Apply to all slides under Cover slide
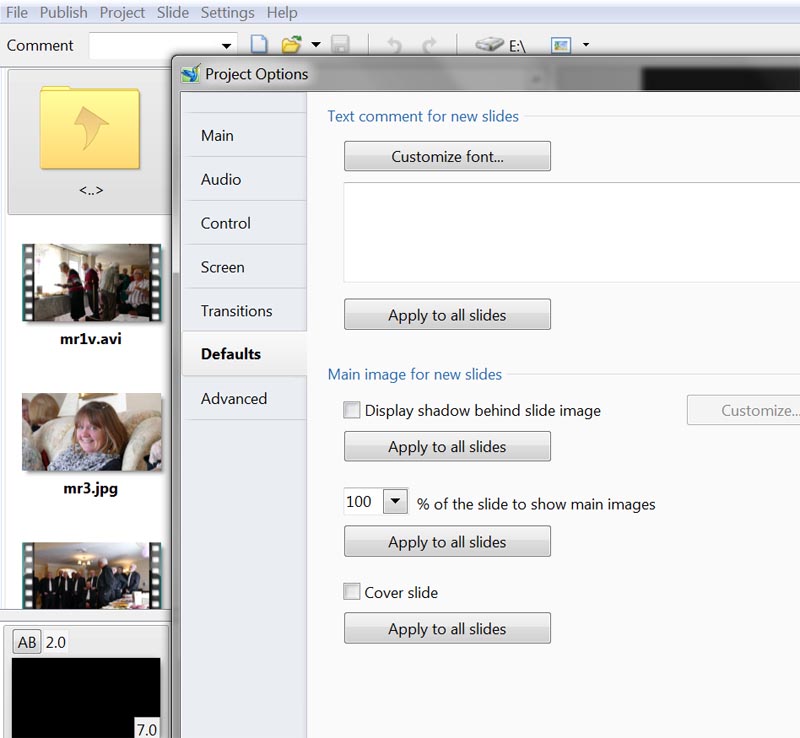The image size is (800, 738). coord(447,629)
